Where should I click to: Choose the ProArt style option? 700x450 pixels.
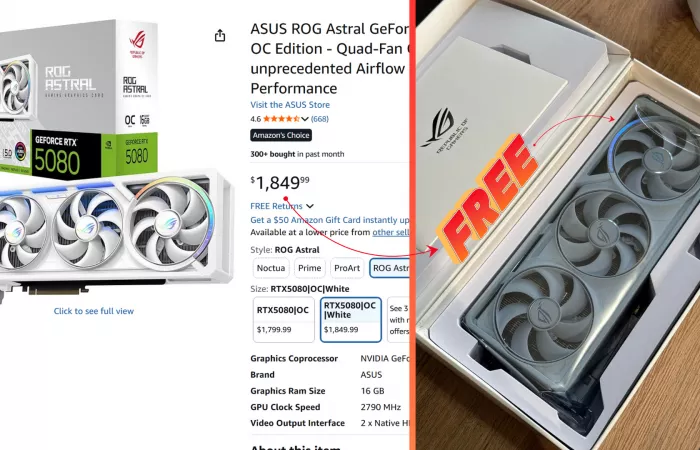coord(347,268)
